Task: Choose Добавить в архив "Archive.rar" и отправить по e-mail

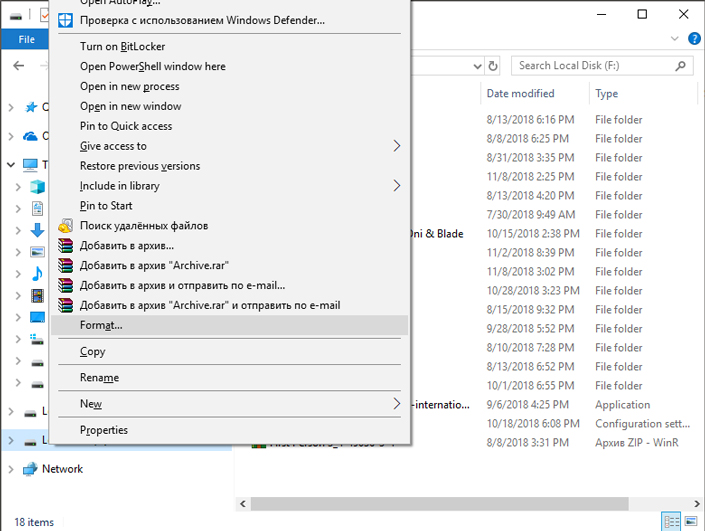Action: (229, 305)
